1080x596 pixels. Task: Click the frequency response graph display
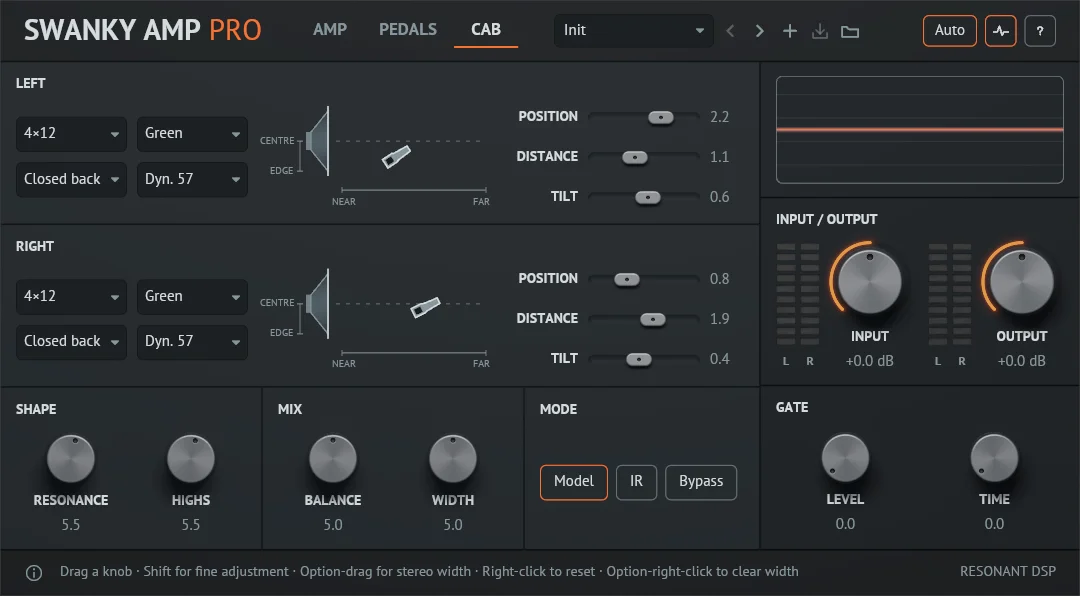tap(920, 130)
